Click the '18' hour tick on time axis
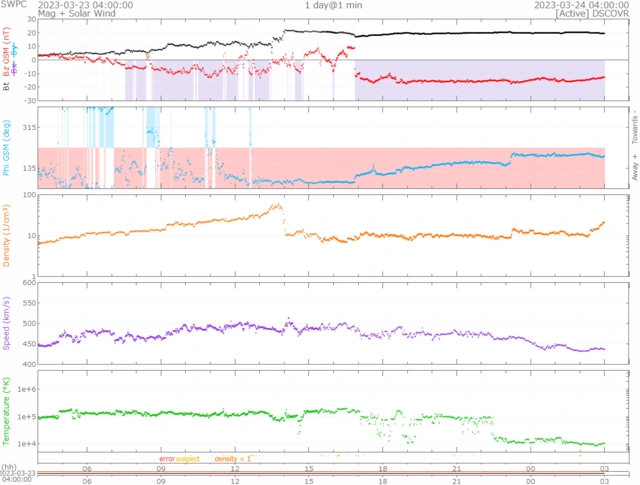The width and height of the screenshot is (640, 485). [x=382, y=468]
